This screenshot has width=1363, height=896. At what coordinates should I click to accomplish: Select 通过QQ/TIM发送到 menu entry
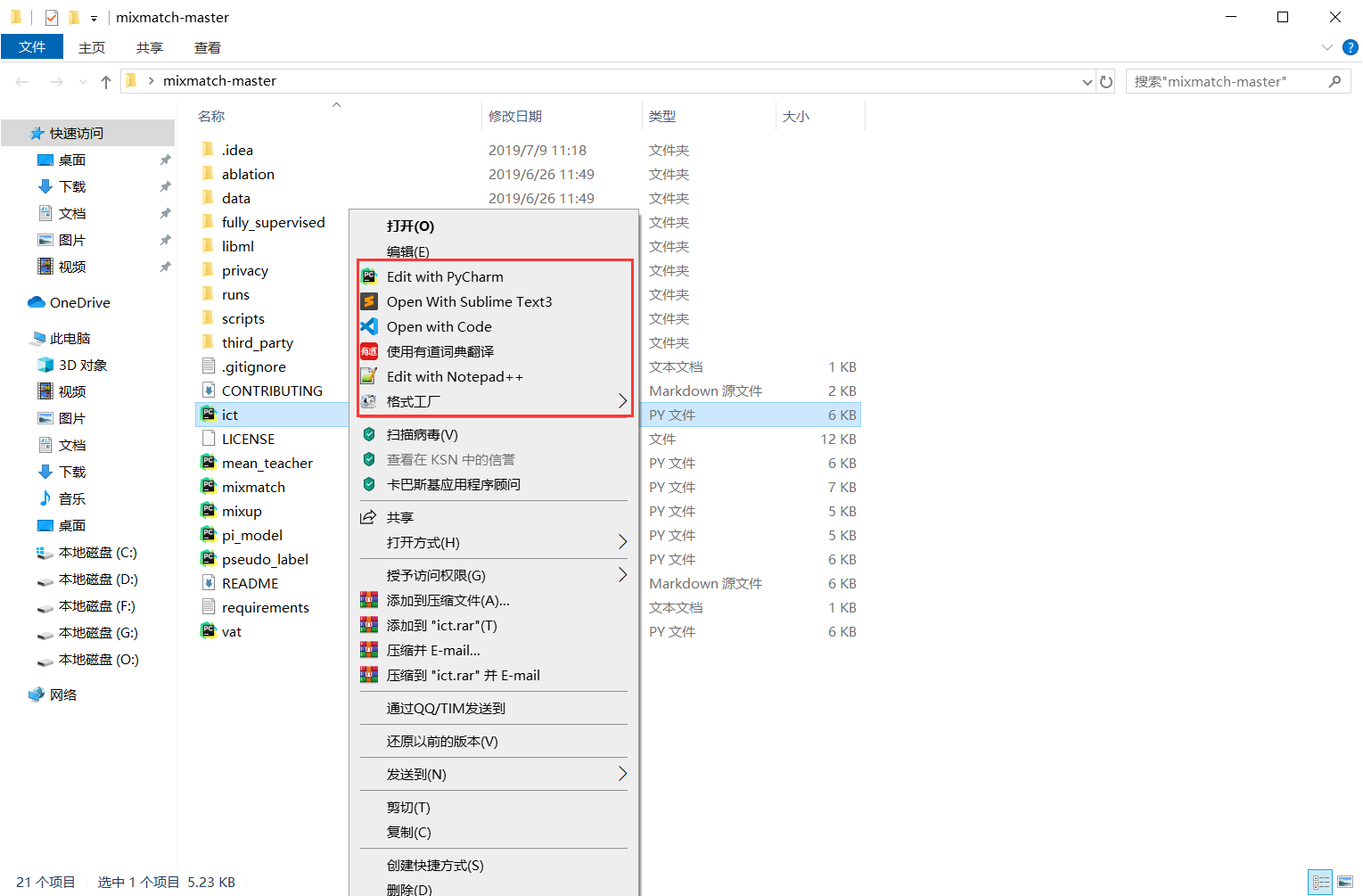(x=446, y=708)
